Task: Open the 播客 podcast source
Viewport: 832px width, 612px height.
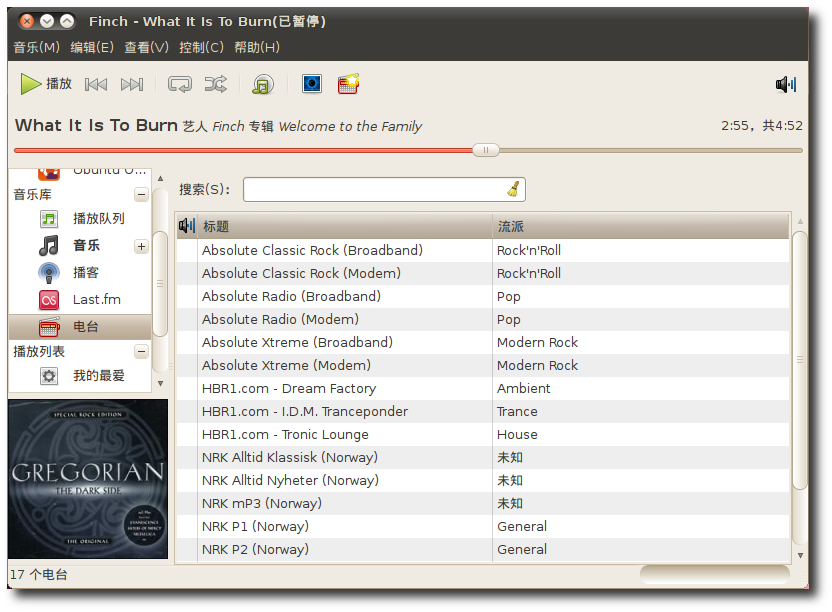Action: [80, 273]
